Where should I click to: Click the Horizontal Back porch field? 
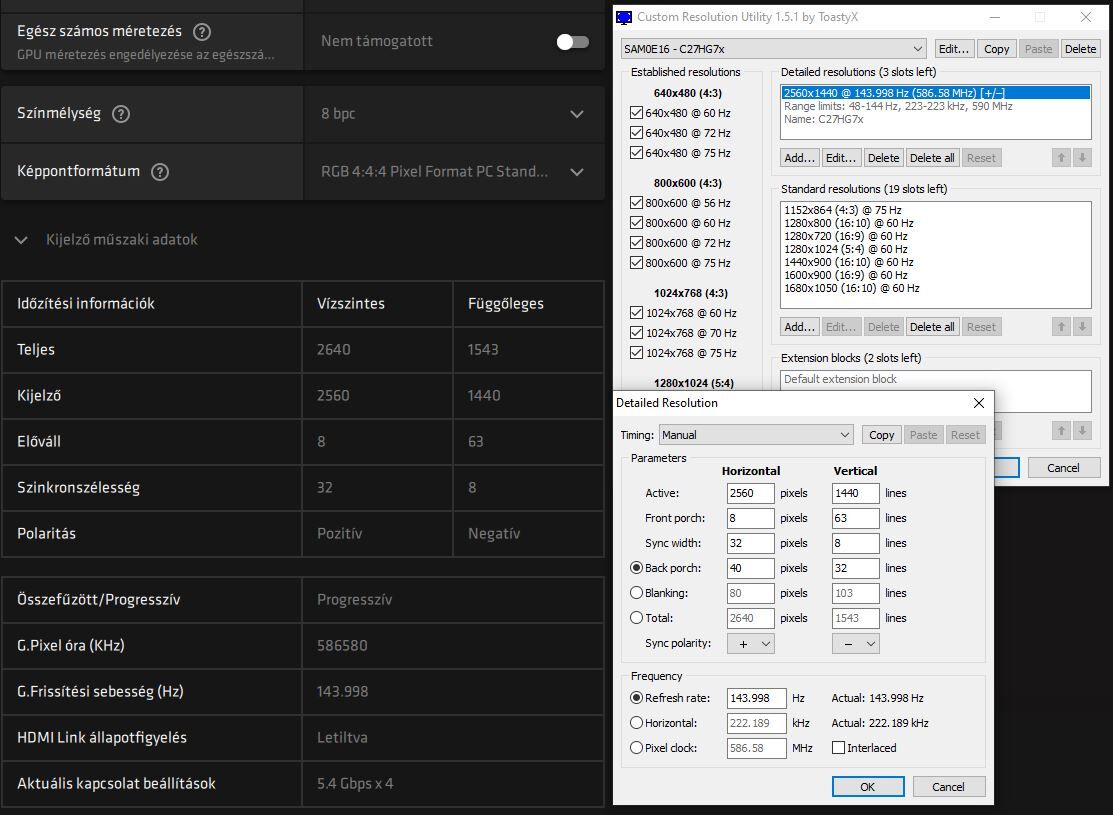tap(750, 568)
